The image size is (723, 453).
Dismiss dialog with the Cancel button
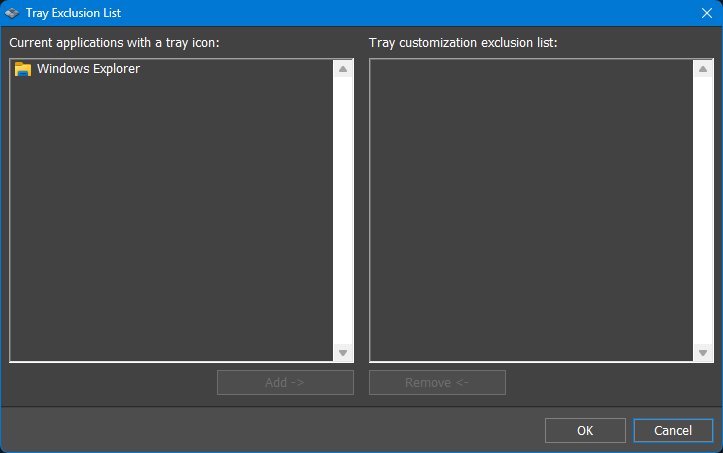point(673,430)
